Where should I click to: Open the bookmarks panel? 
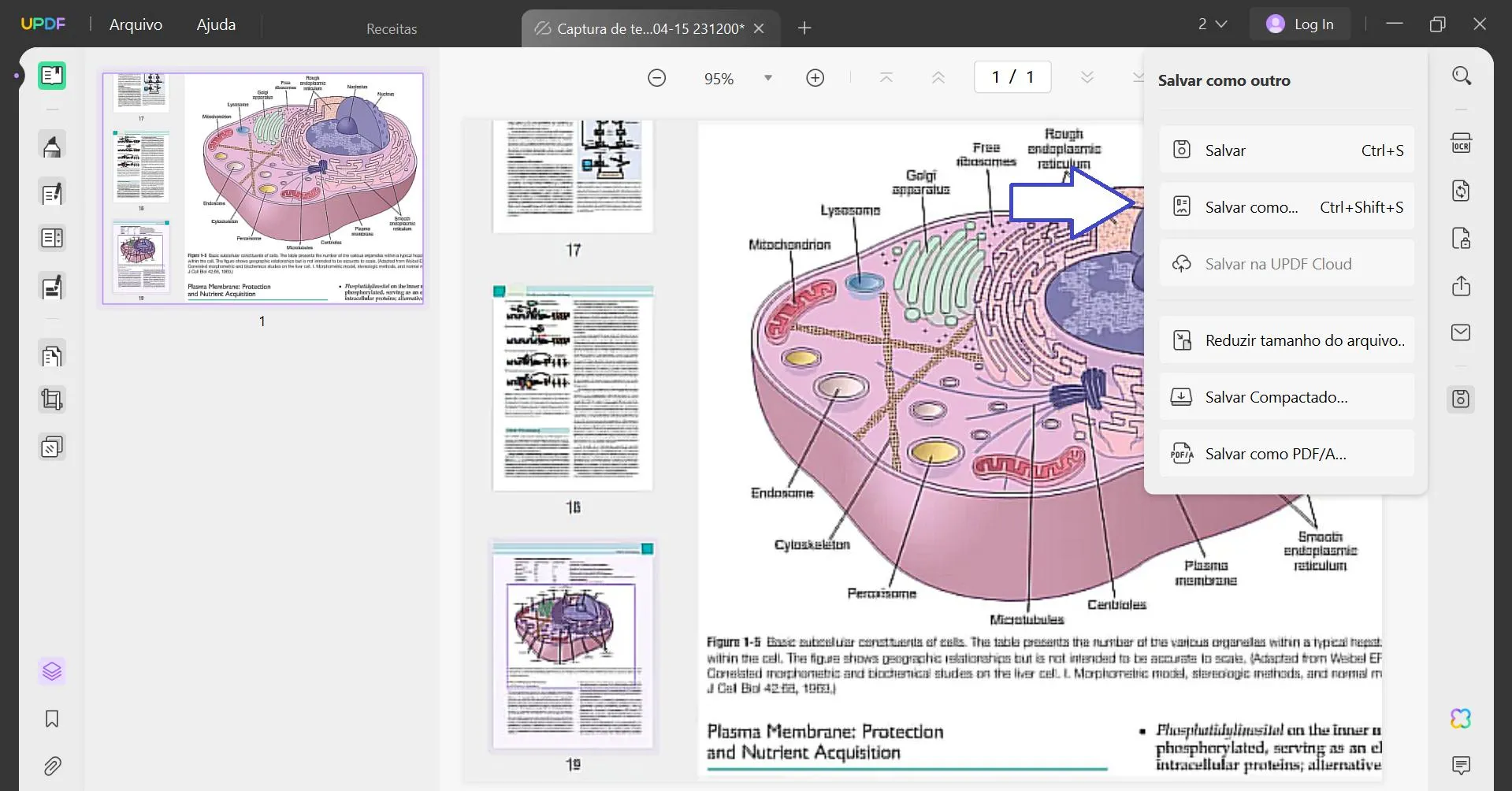[52, 719]
